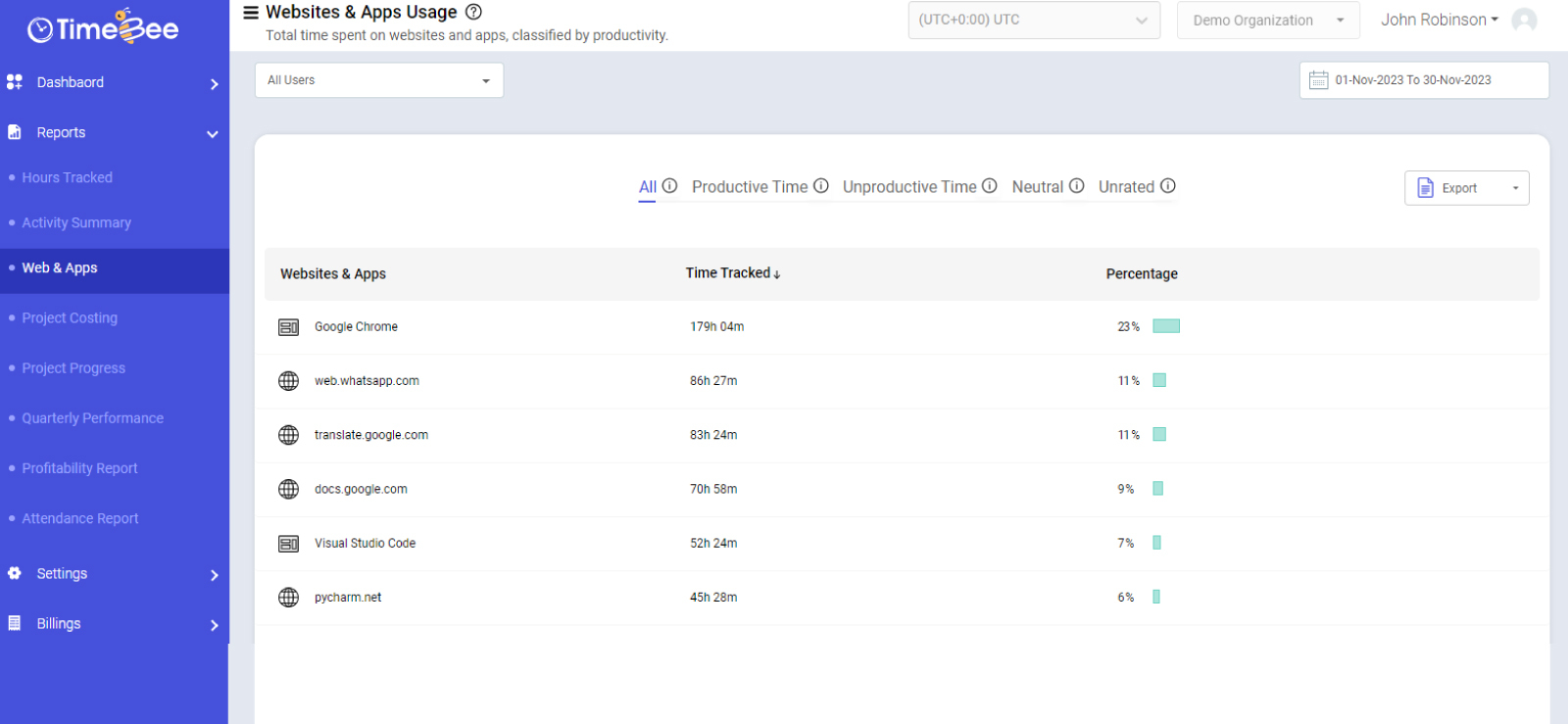Click the 45h 28m time value

coord(713,598)
